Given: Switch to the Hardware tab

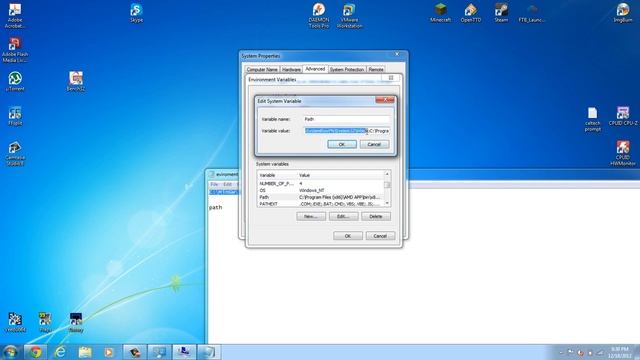Looking at the screenshot, I should coord(291,69).
